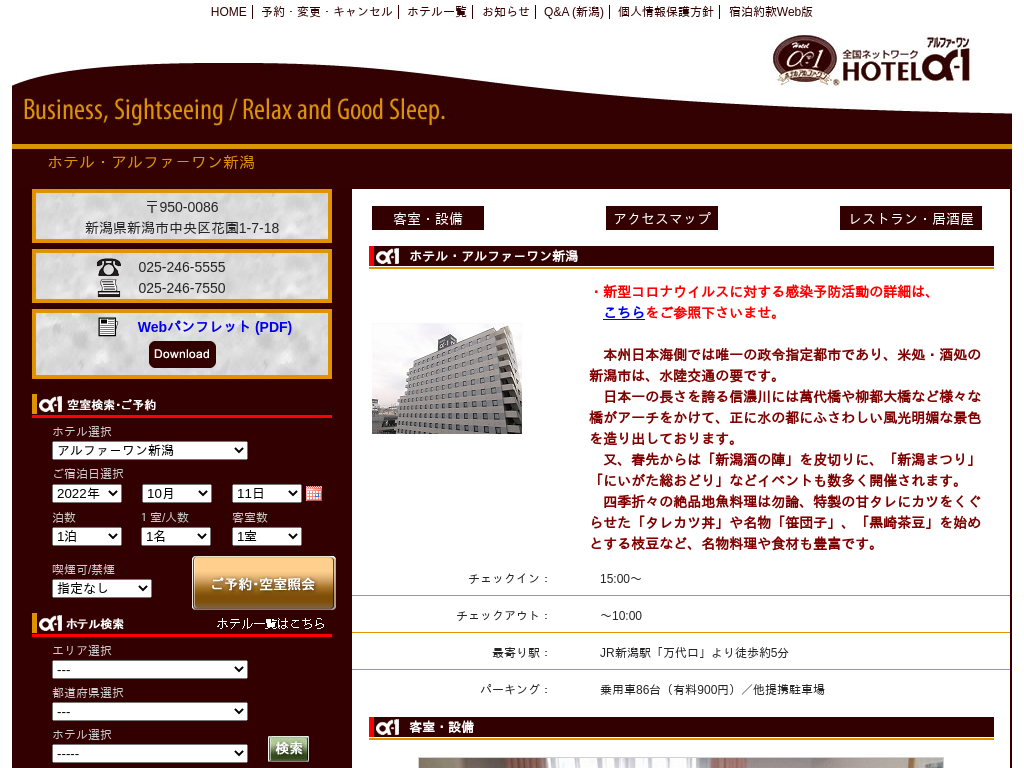Open the 1泊 nights dropdown

point(87,537)
